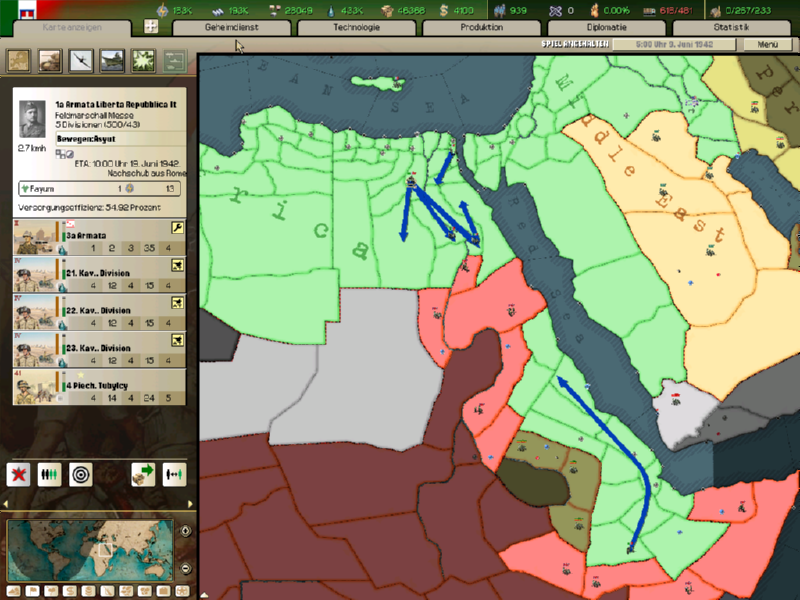
Task: Click the date display 9. Juni 1942
Action: 674,44
